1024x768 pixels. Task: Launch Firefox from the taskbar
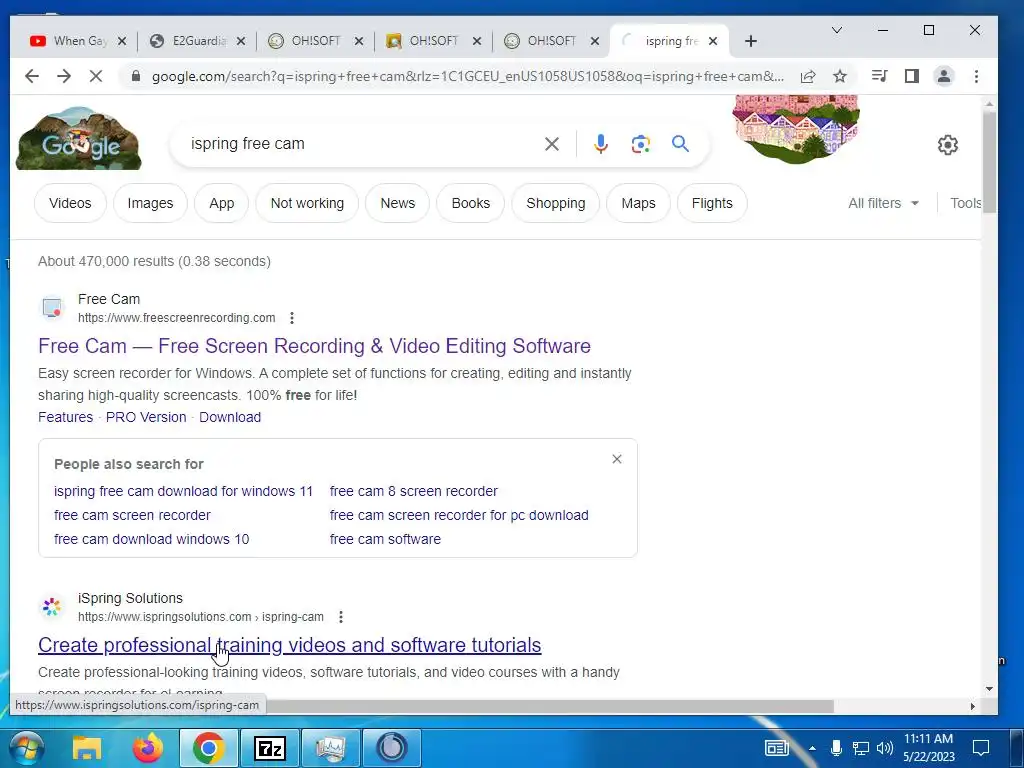tap(148, 748)
